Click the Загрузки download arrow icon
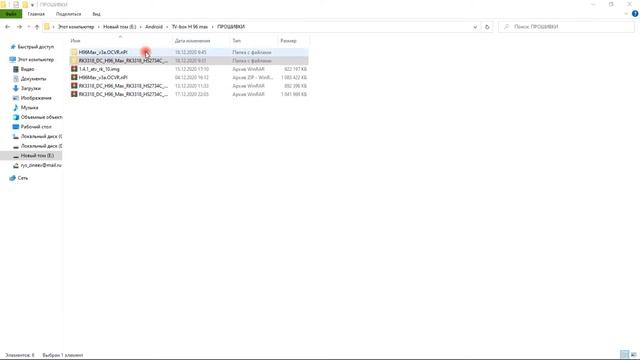The image size is (640, 360). [x=16, y=88]
